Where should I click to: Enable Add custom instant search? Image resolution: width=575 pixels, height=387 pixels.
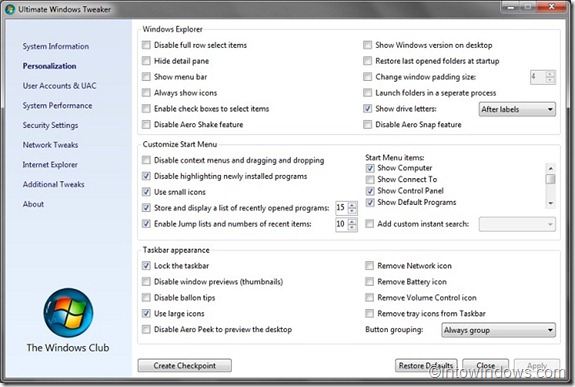point(370,224)
